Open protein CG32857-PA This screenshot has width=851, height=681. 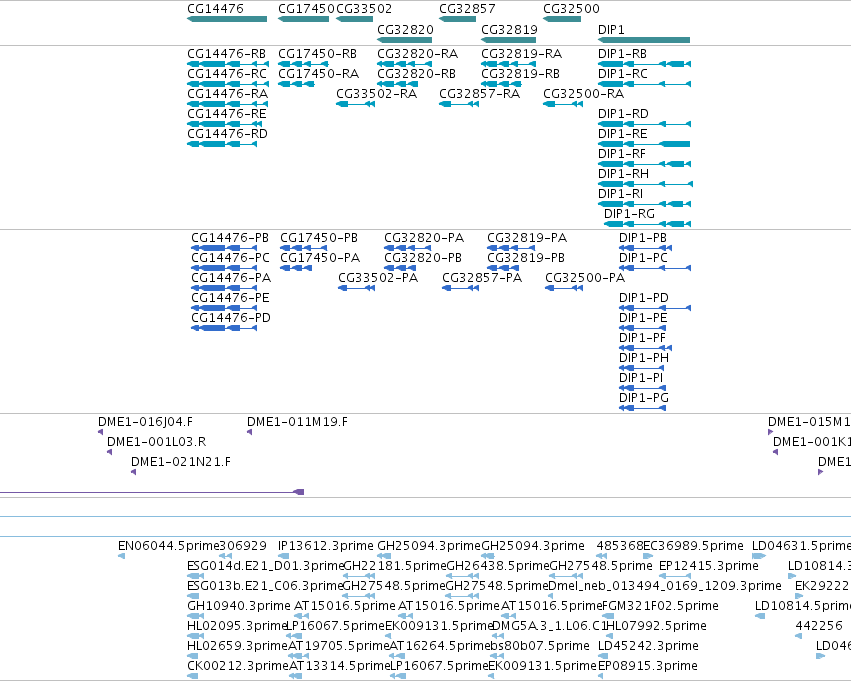coord(482,278)
